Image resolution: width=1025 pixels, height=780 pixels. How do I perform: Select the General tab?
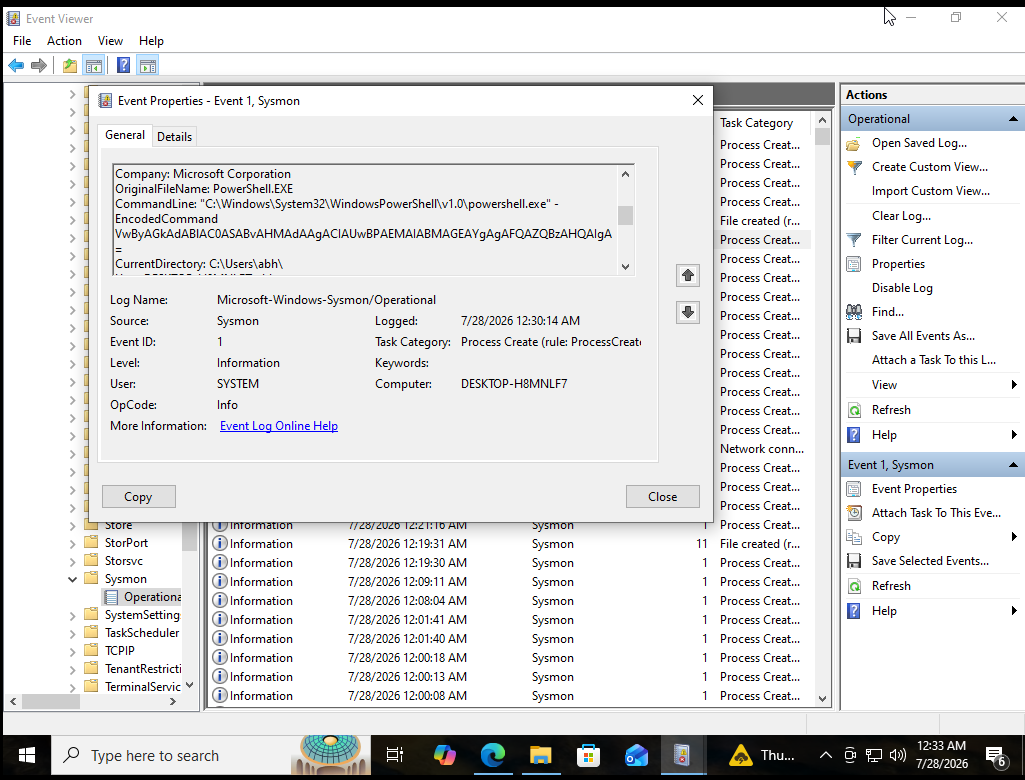[125, 135]
